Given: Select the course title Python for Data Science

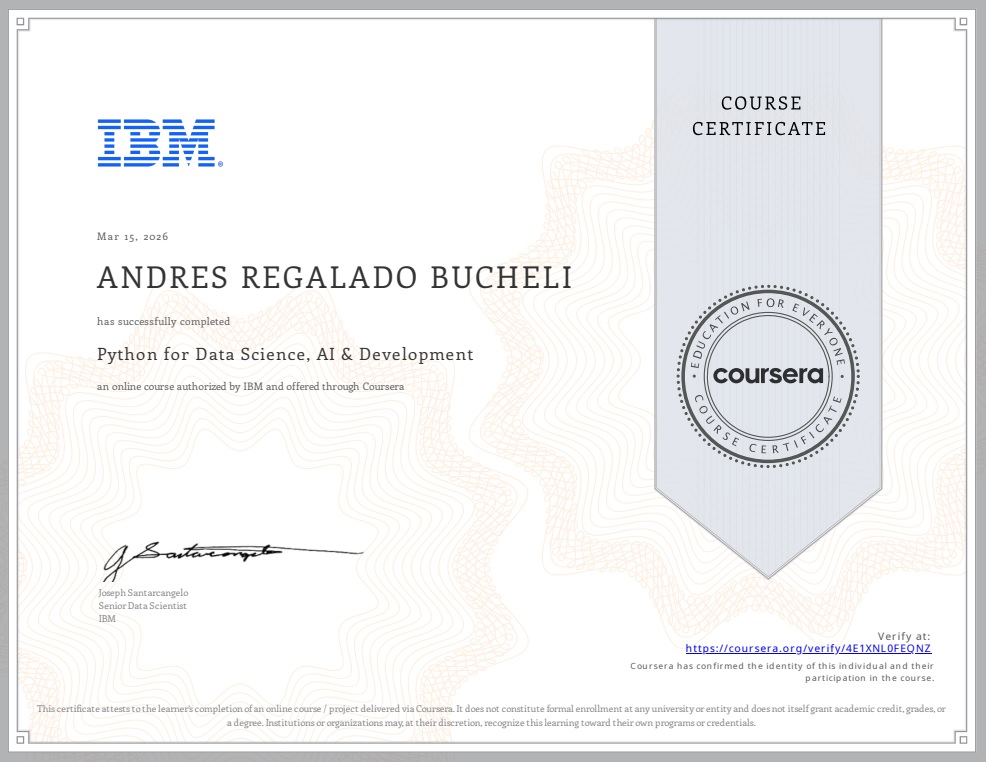Looking at the screenshot, I should (x=285, y=353).
